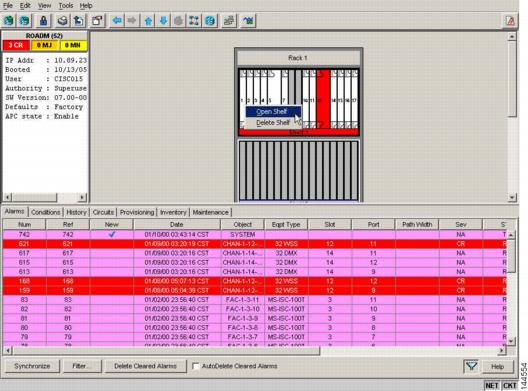
Task: Click the blue back arrow icon
Action: point(117,21)
